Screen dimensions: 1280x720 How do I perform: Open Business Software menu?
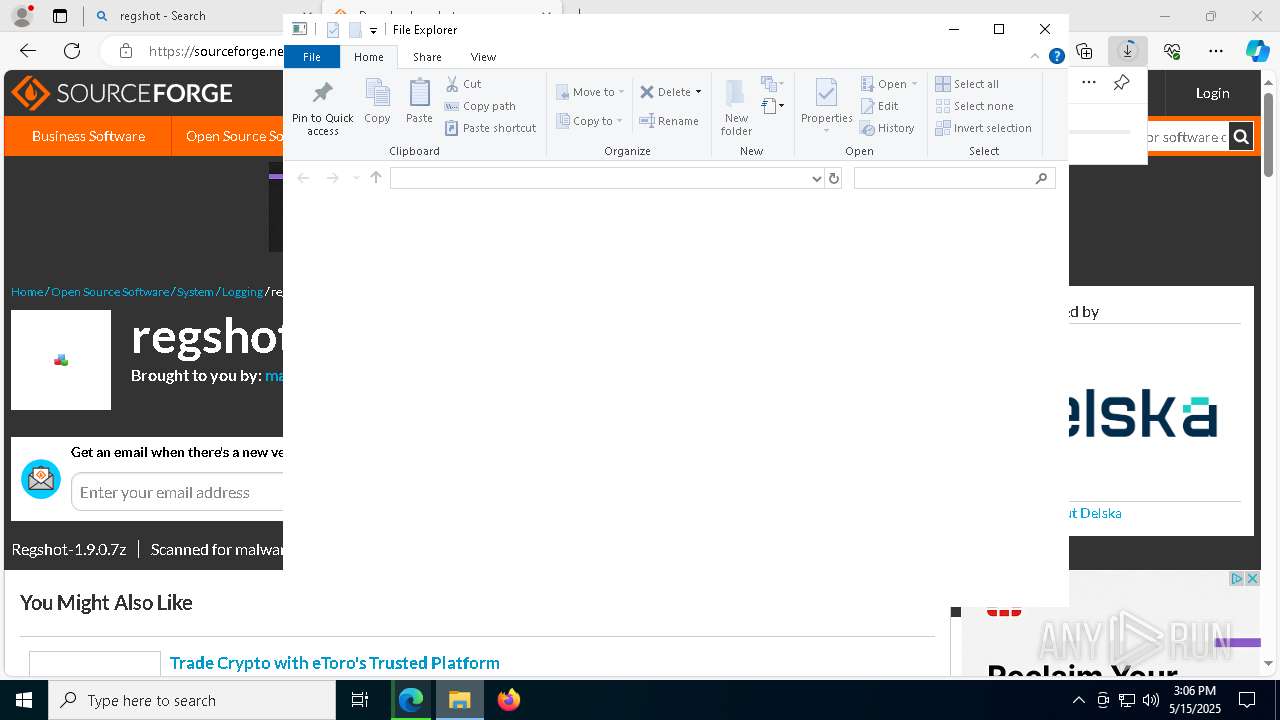click(x=88, y=136)
